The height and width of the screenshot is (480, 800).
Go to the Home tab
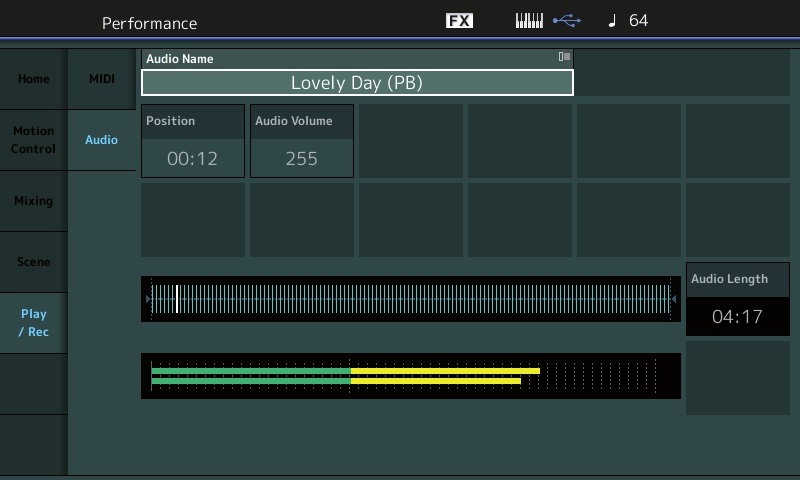coord(33,79)
